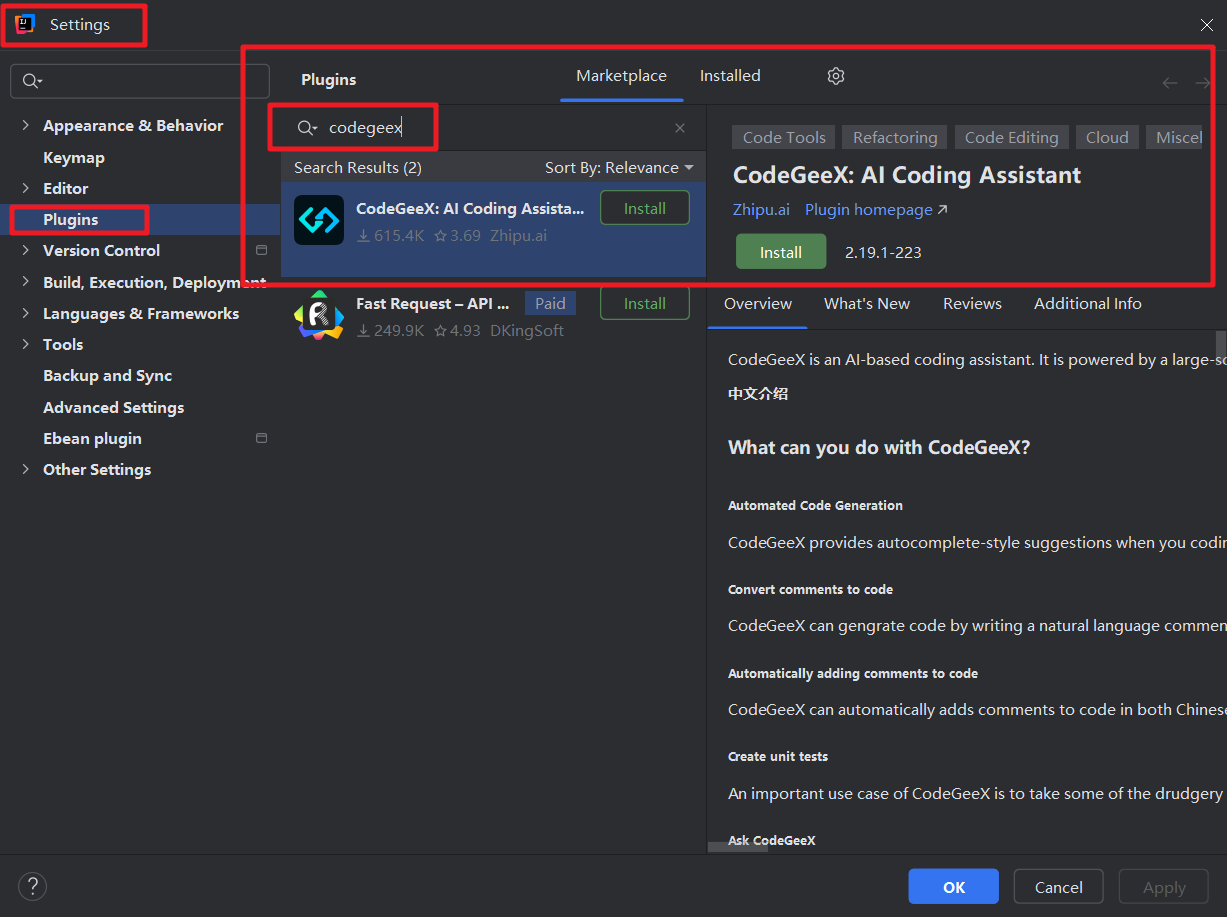The image size is (1227, 917).
Task: Click the back navigation arrow
Action: click(x=1169, y=83)
